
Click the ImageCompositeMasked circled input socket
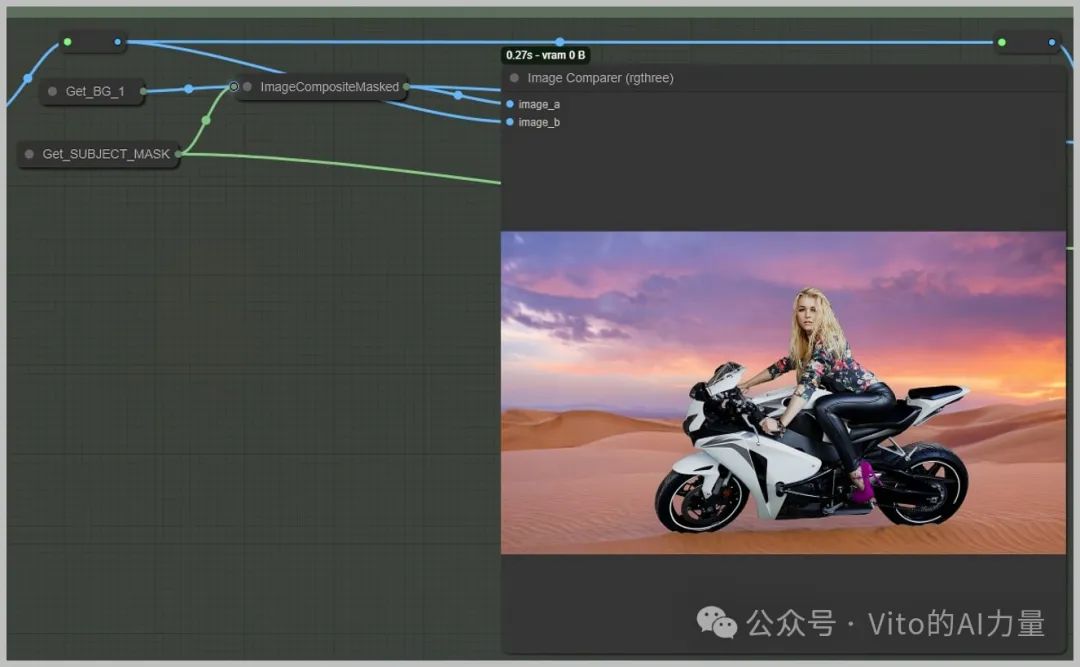(234, 86)
